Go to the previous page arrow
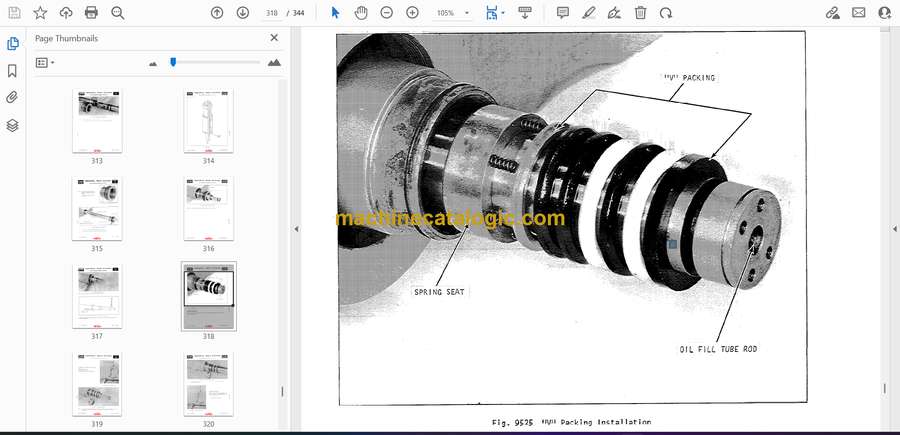Screen dimensions: 900x435 pos(217,13)
